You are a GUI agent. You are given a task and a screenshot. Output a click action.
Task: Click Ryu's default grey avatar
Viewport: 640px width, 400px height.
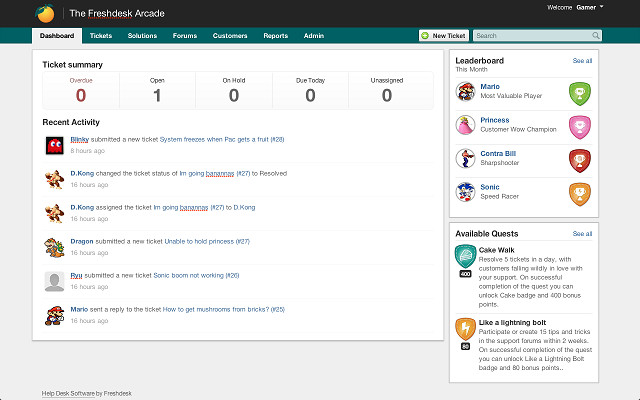tap(54, 282)
